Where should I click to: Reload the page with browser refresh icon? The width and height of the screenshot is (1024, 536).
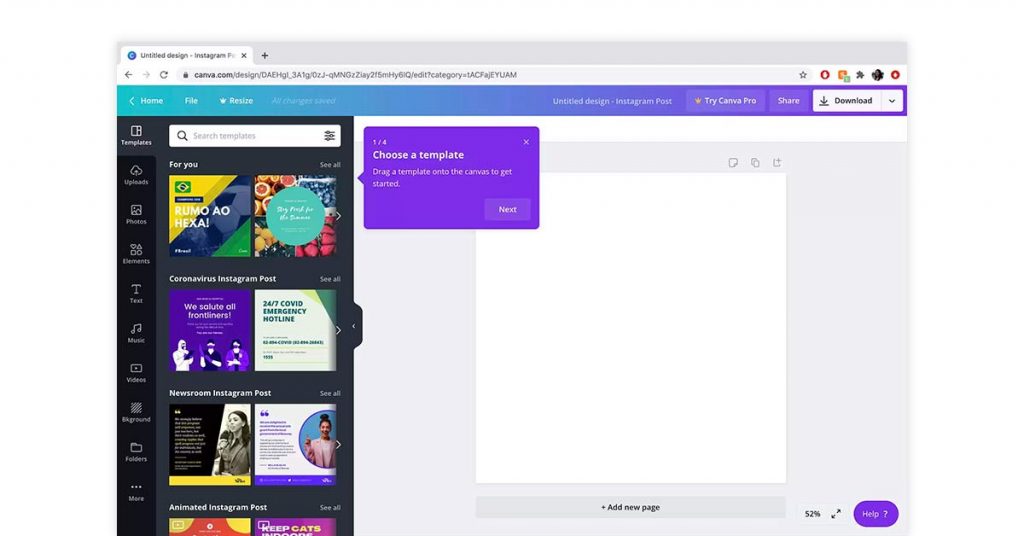point(164,74)
